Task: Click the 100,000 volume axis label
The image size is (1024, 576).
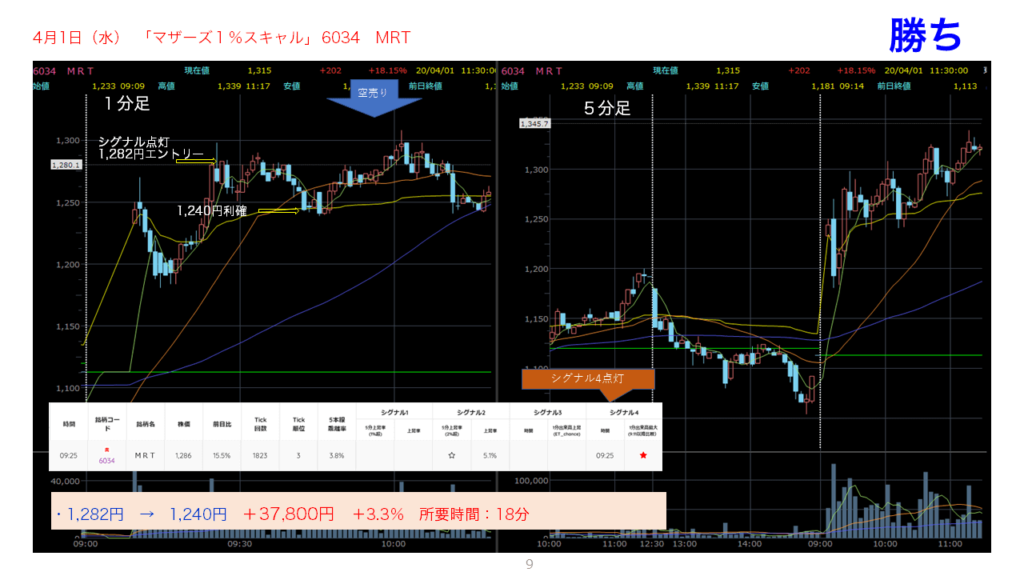Action: point(531,481)
